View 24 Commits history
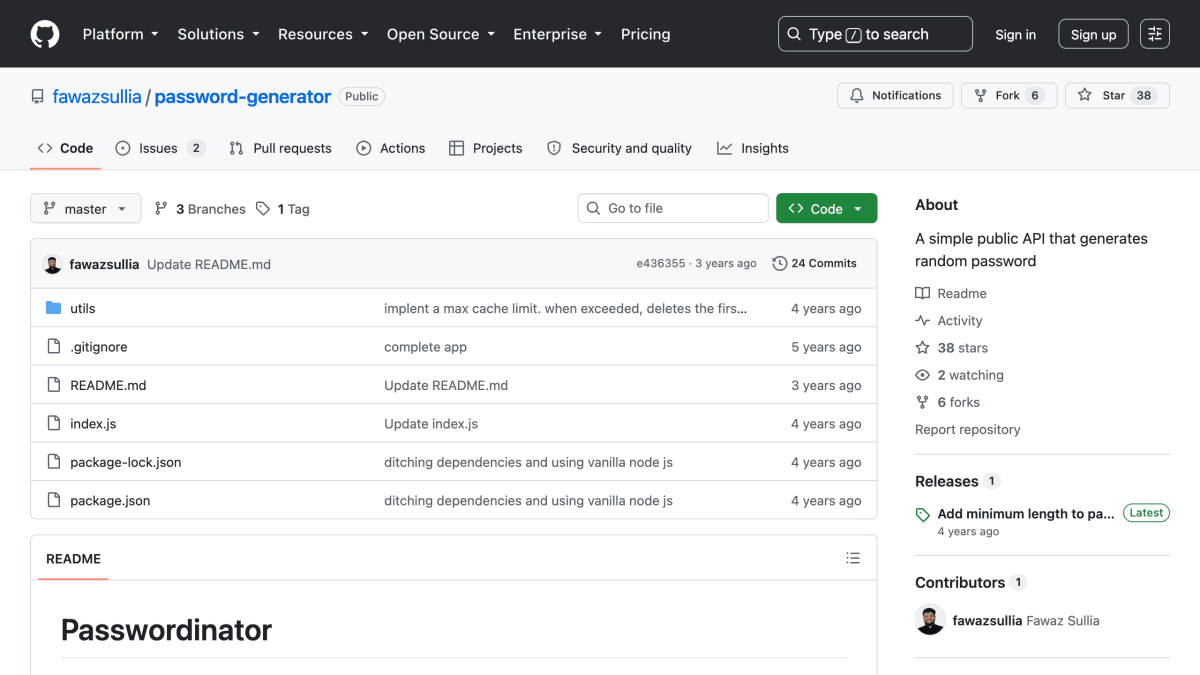 click(815, 264)
